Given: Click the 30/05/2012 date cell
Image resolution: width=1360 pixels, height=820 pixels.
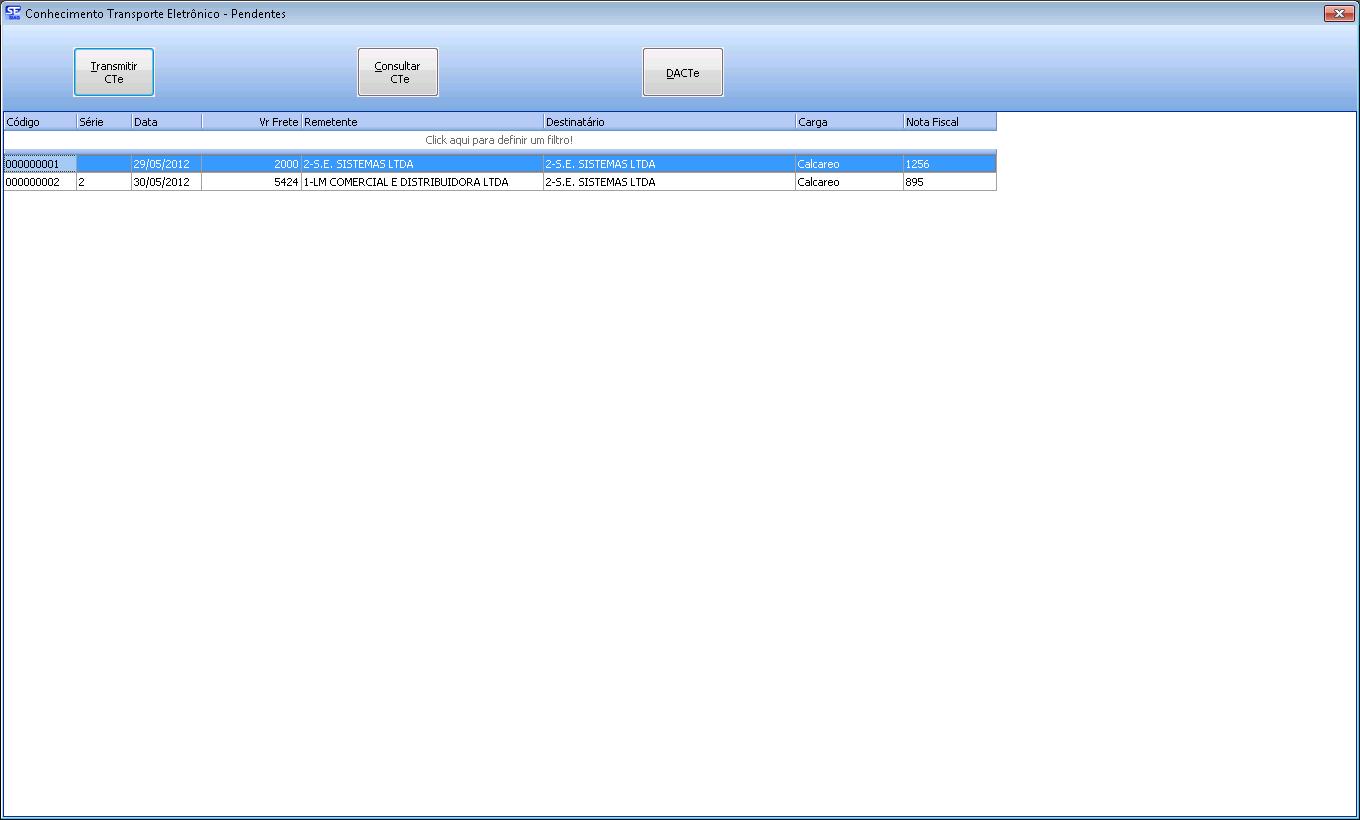Looking at the screenshot, I should coord(166,182).
